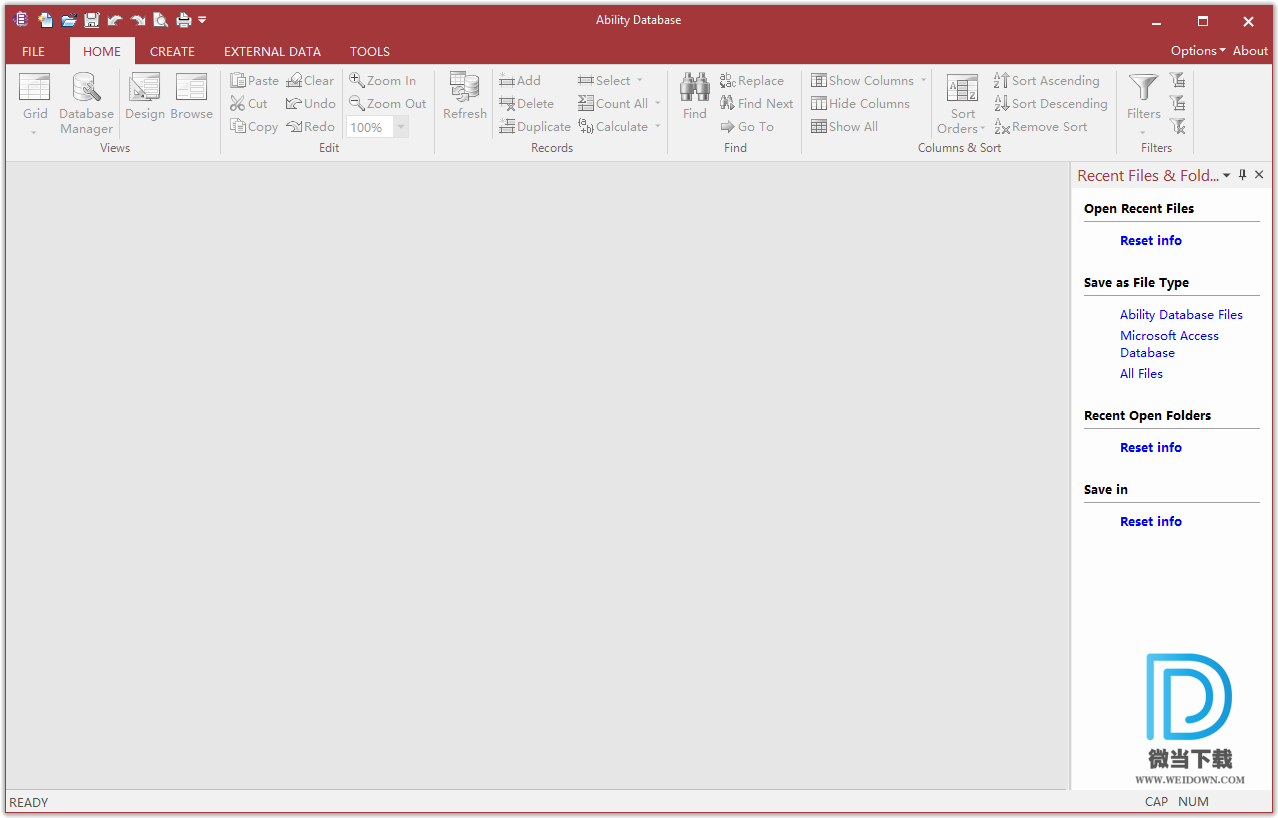Open the Filters funnel dropdown
The image size is (1278, 818).
point(1143,103)
